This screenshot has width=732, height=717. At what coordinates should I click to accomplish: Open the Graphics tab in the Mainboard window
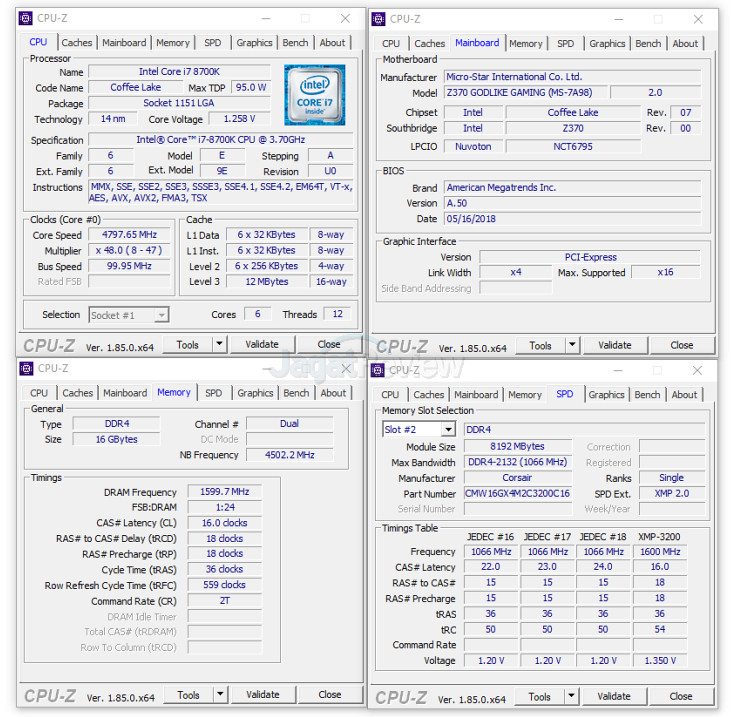(x=607, y=44)
